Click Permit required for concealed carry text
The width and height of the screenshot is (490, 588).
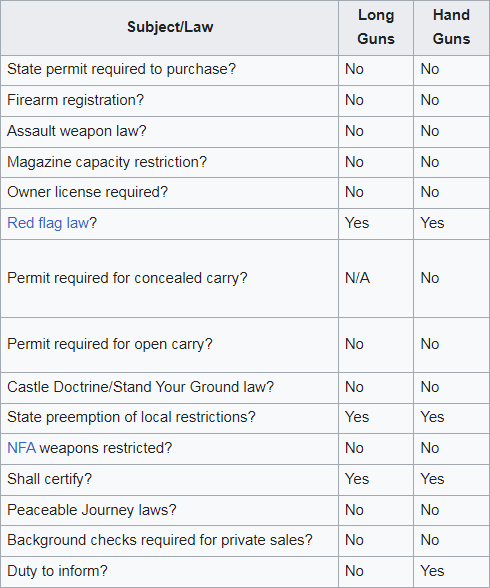click(x=127, y=278)
